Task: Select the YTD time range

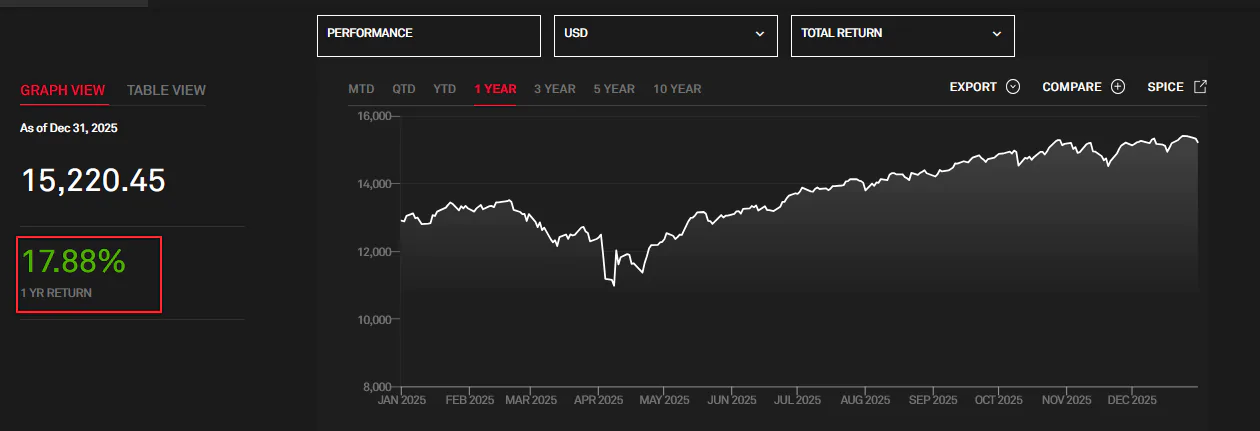Action: [x=444, y=89]
